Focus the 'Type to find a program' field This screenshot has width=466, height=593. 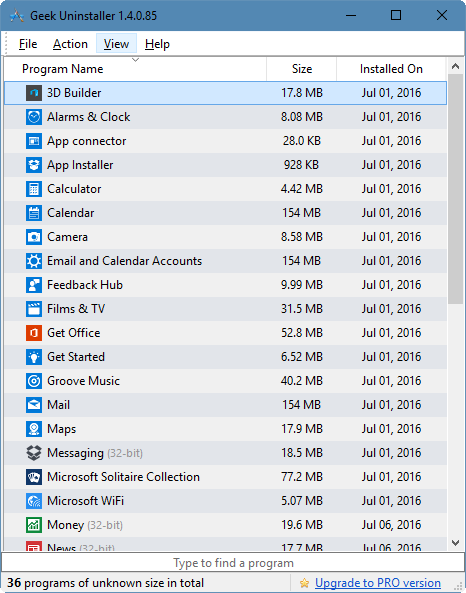pos(233,563)
